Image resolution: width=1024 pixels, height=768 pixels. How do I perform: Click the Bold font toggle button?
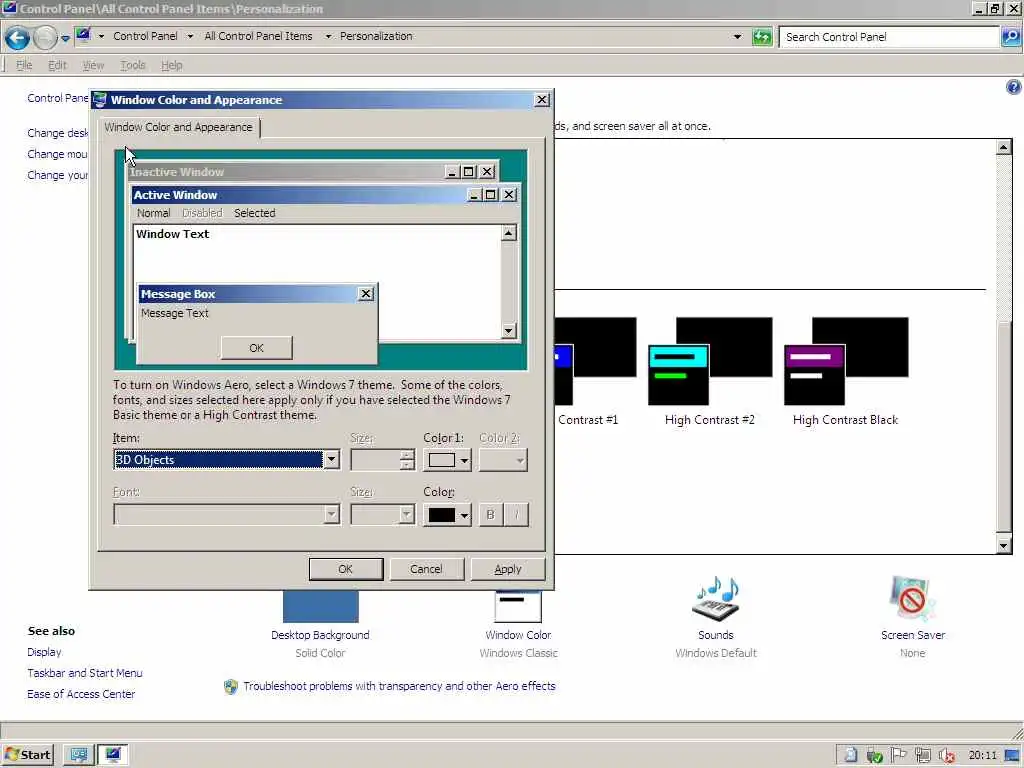click(490, 515)
